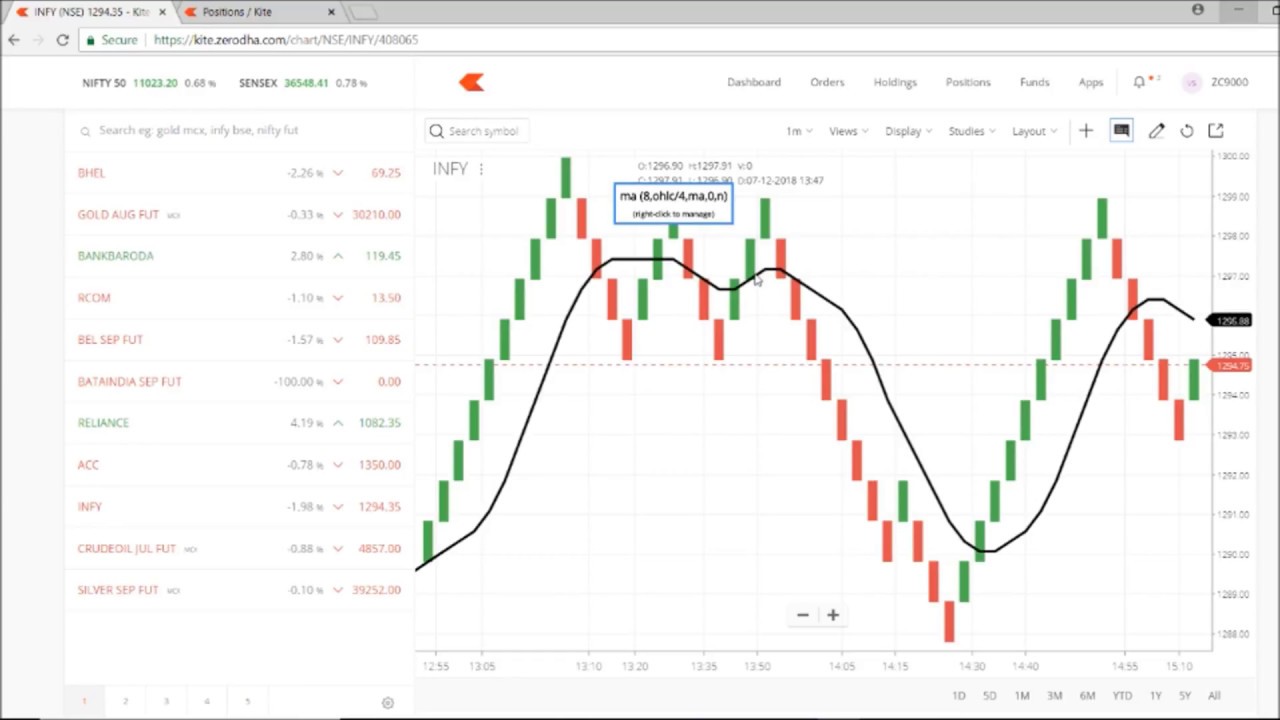Viewport: 1280px width, 720px height.
Task: Open the Display dropdown
Action: tap(908, 131)
